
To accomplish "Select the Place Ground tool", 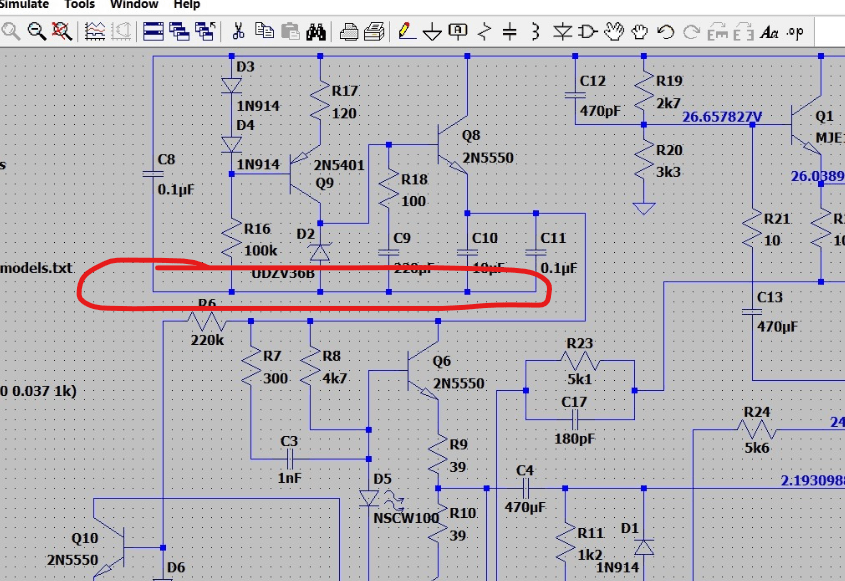I will tap(432, 33).
